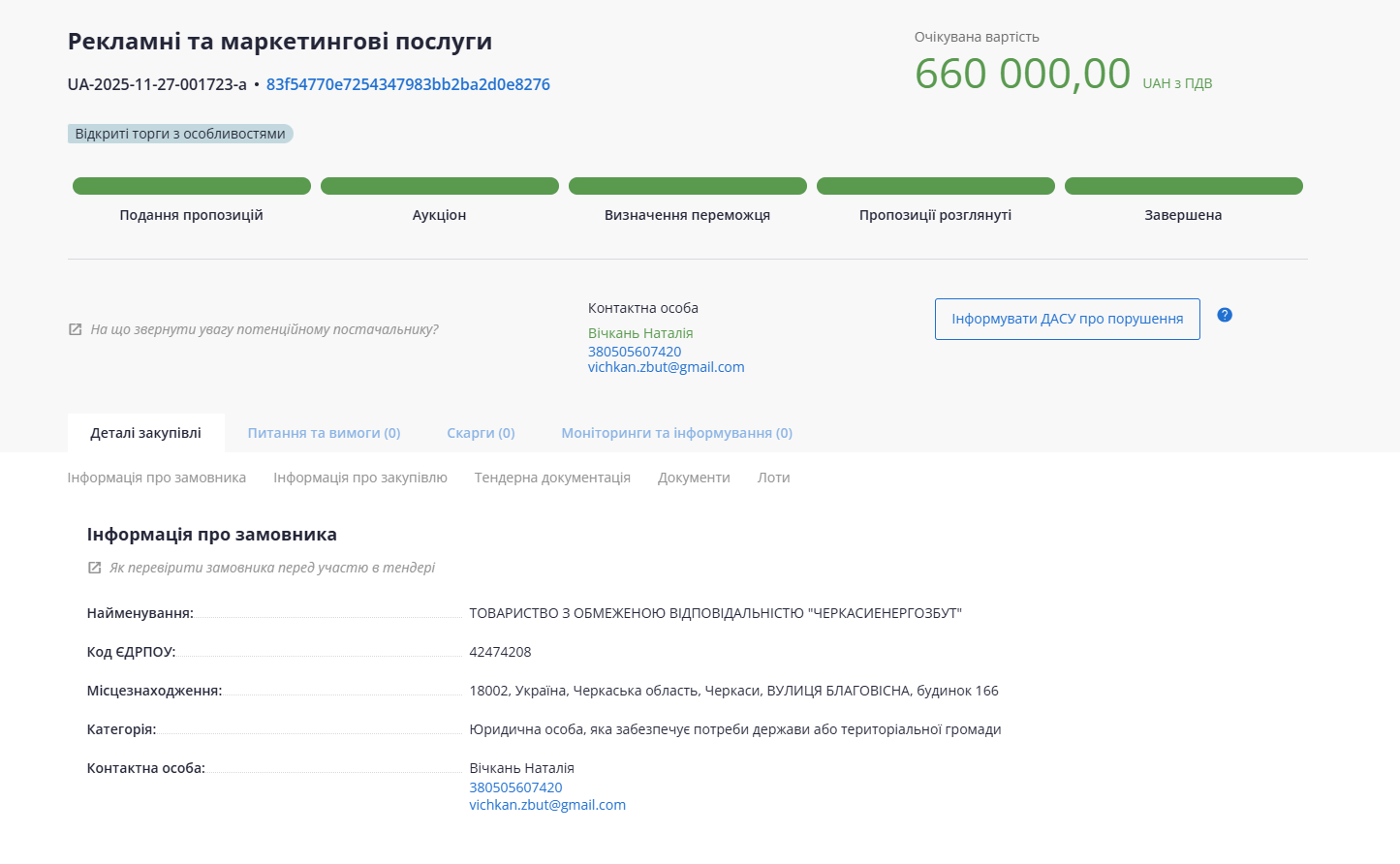Select the Деталі закупівлі tab
The width and height of the screenshot is (1400, 864).
[x=146, y=433]
